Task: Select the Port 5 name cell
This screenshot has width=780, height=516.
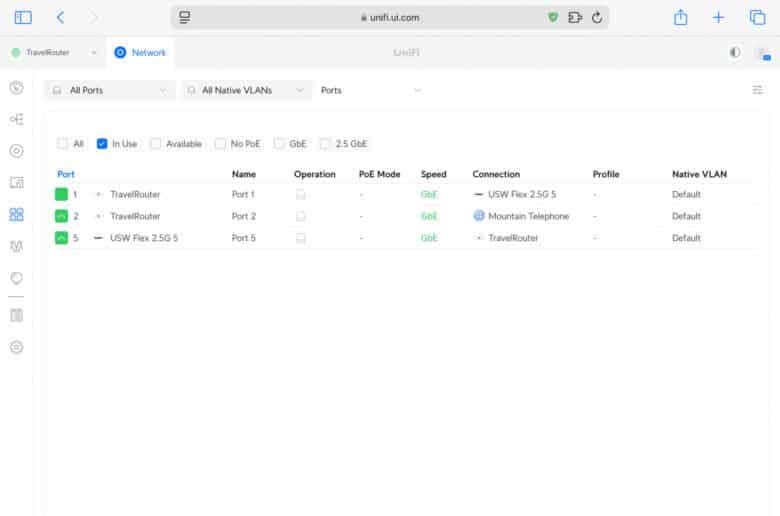Action: pyautogui.click(x=244, y=238)
